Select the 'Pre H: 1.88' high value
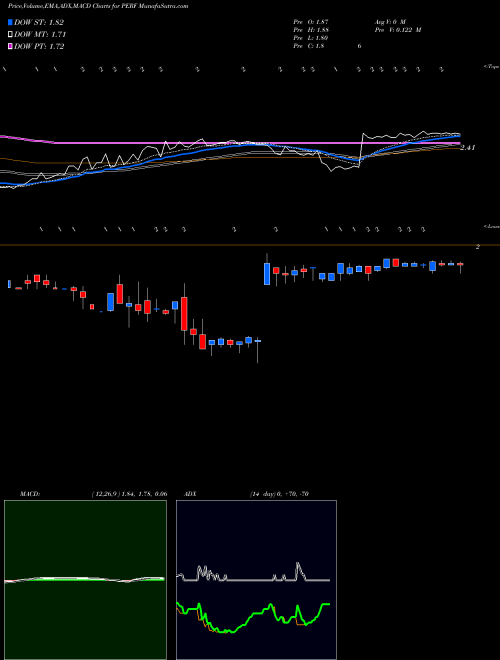500x660 pixels. coord(311,30)
